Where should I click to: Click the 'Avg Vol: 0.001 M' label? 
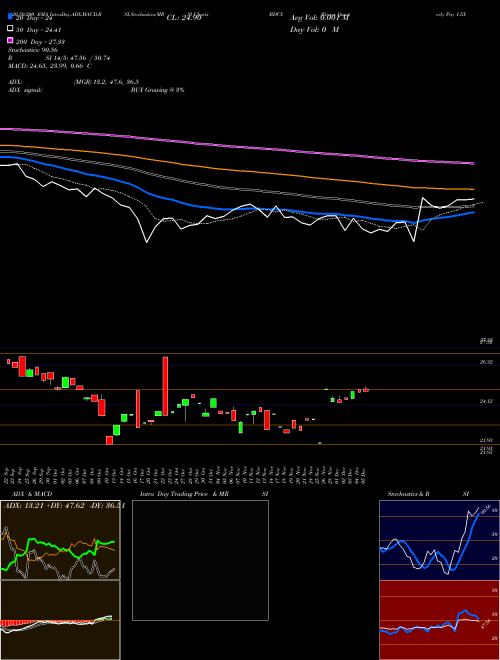(320, 18)
